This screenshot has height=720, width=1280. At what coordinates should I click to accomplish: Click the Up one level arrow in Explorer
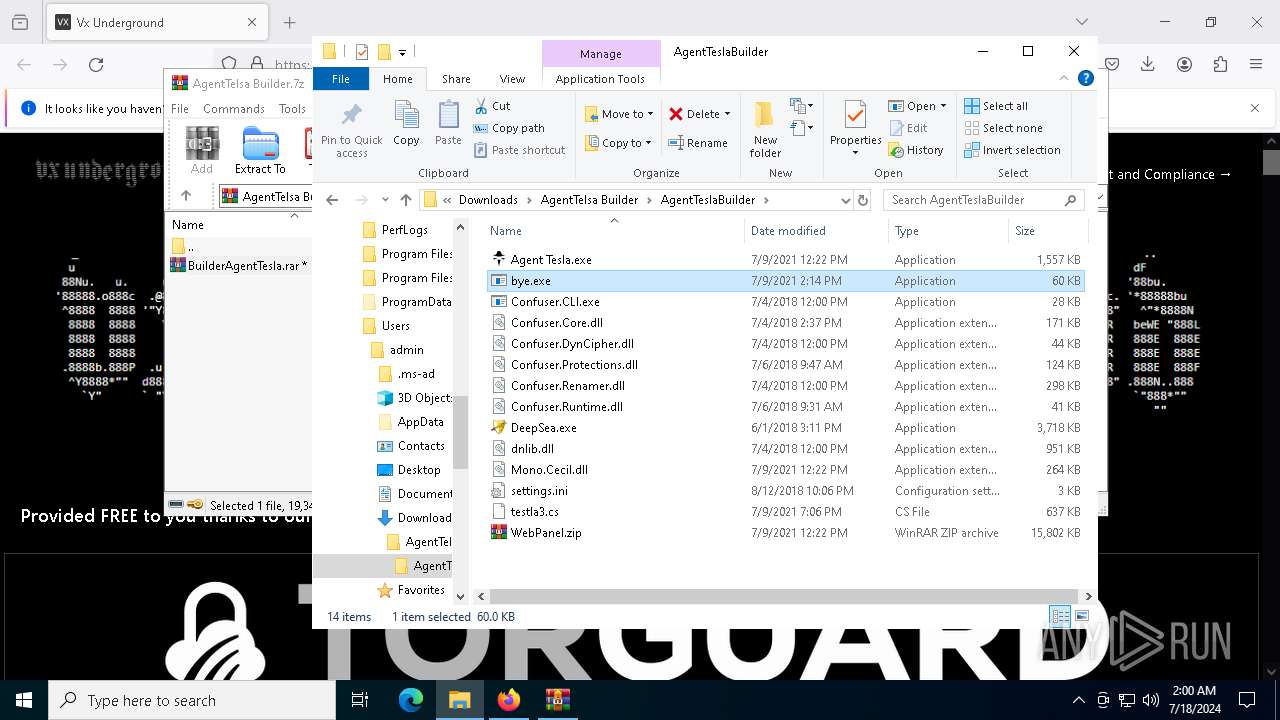[x=405, y=200]
